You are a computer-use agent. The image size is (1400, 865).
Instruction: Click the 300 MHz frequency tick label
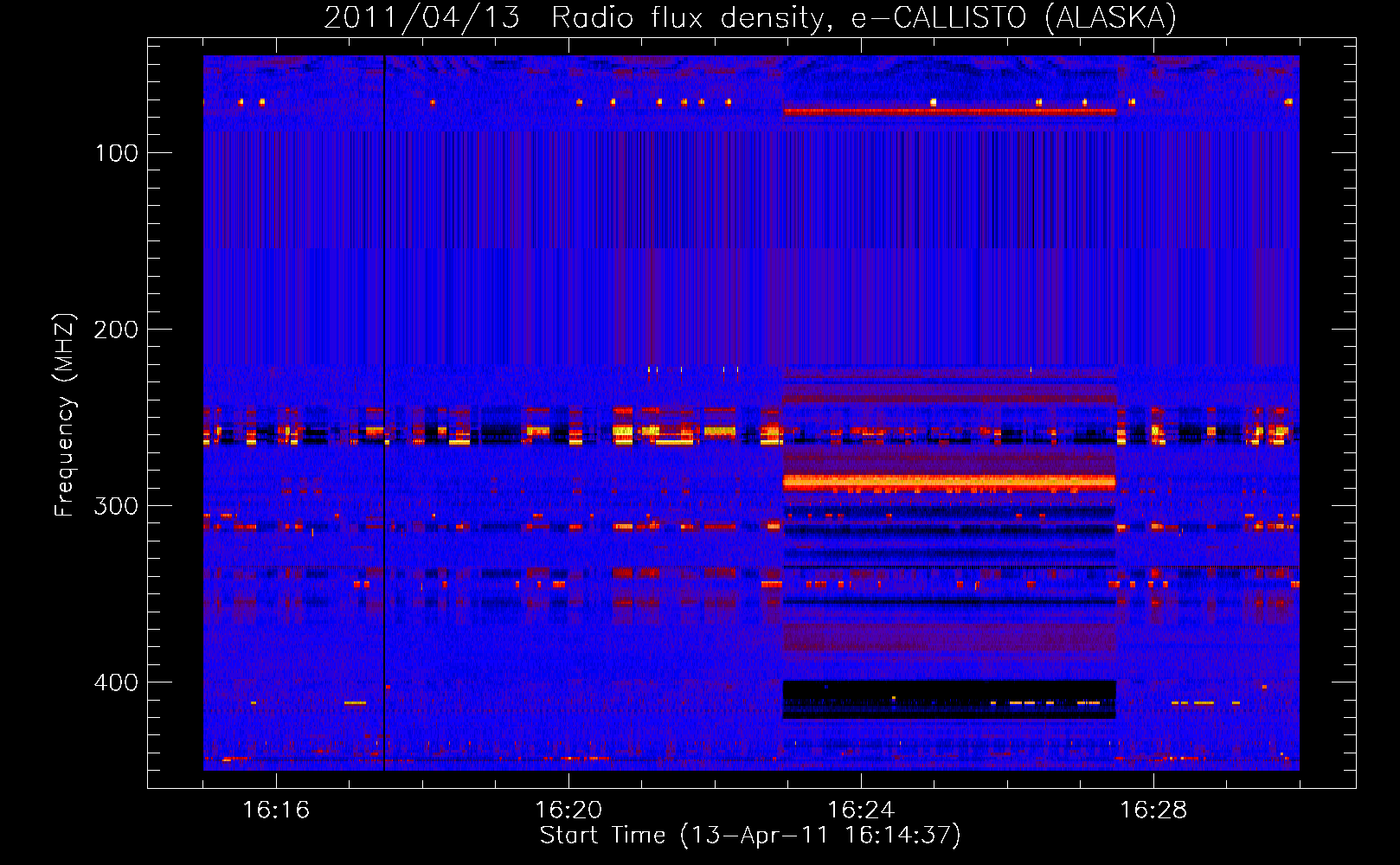point(117,506)
